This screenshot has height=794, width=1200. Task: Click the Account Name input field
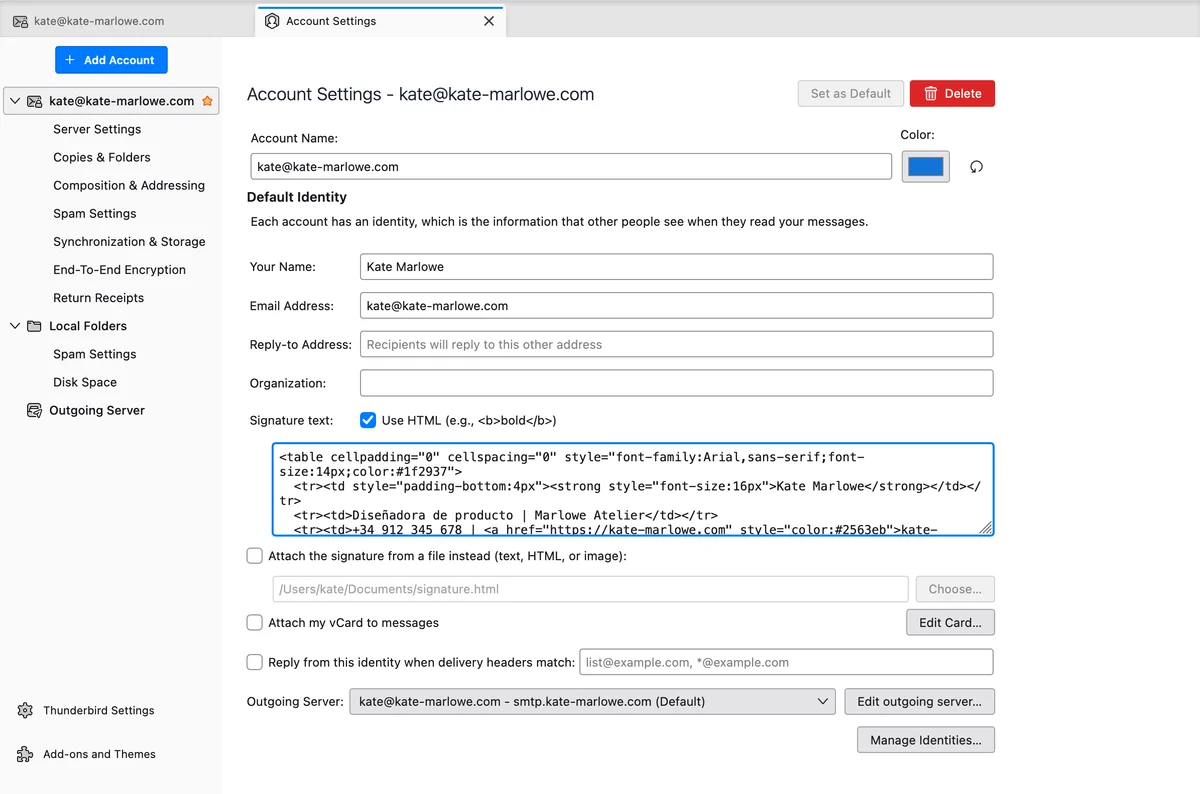click(x=571, y=166)
